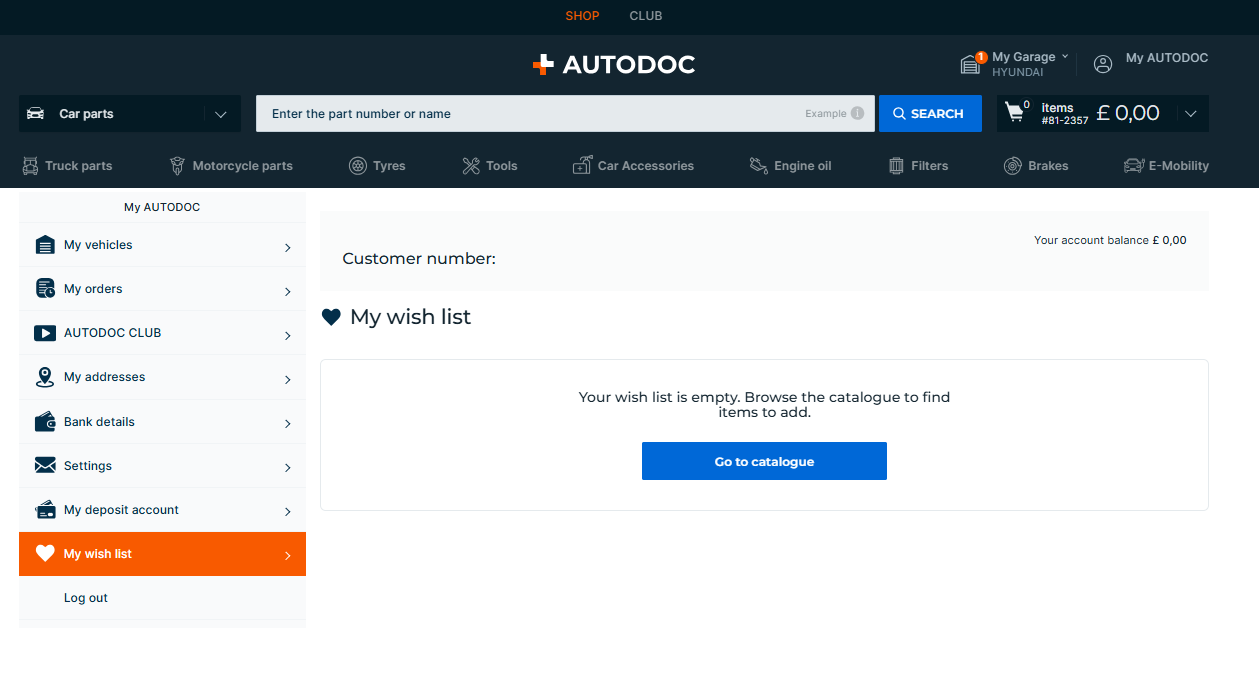The image size is (1259, 678).
Task: Select the Brakes disc icon
Action: tap(1012, 166)
